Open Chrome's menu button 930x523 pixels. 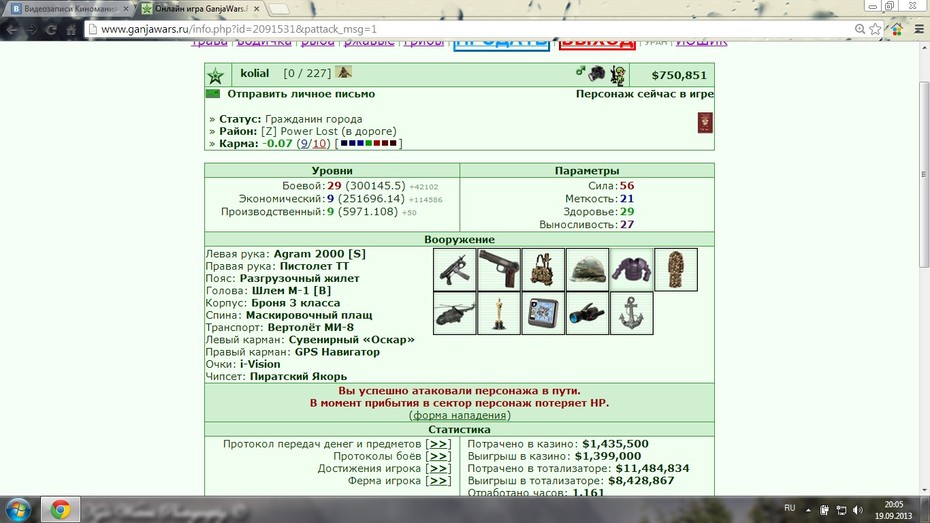(x=919, y=29)
